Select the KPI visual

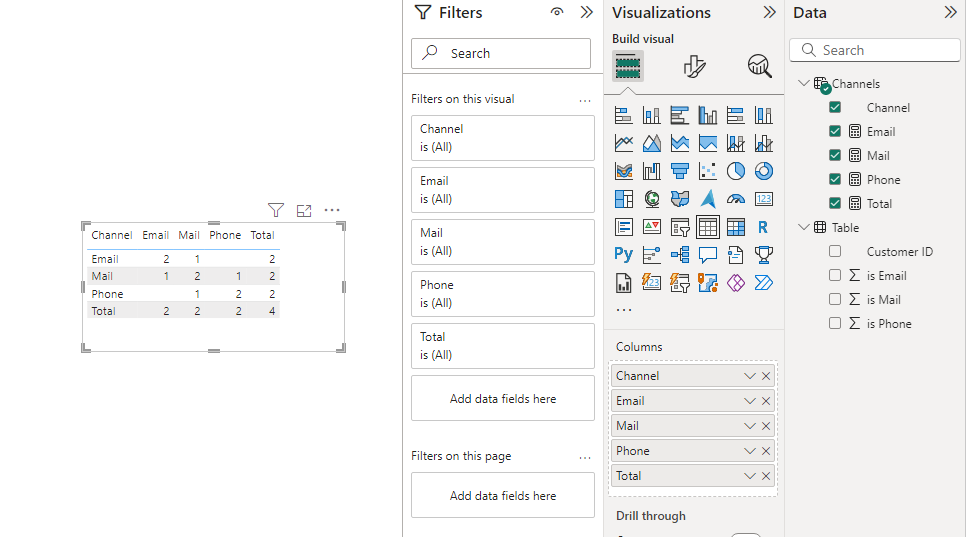click(651, 227)
